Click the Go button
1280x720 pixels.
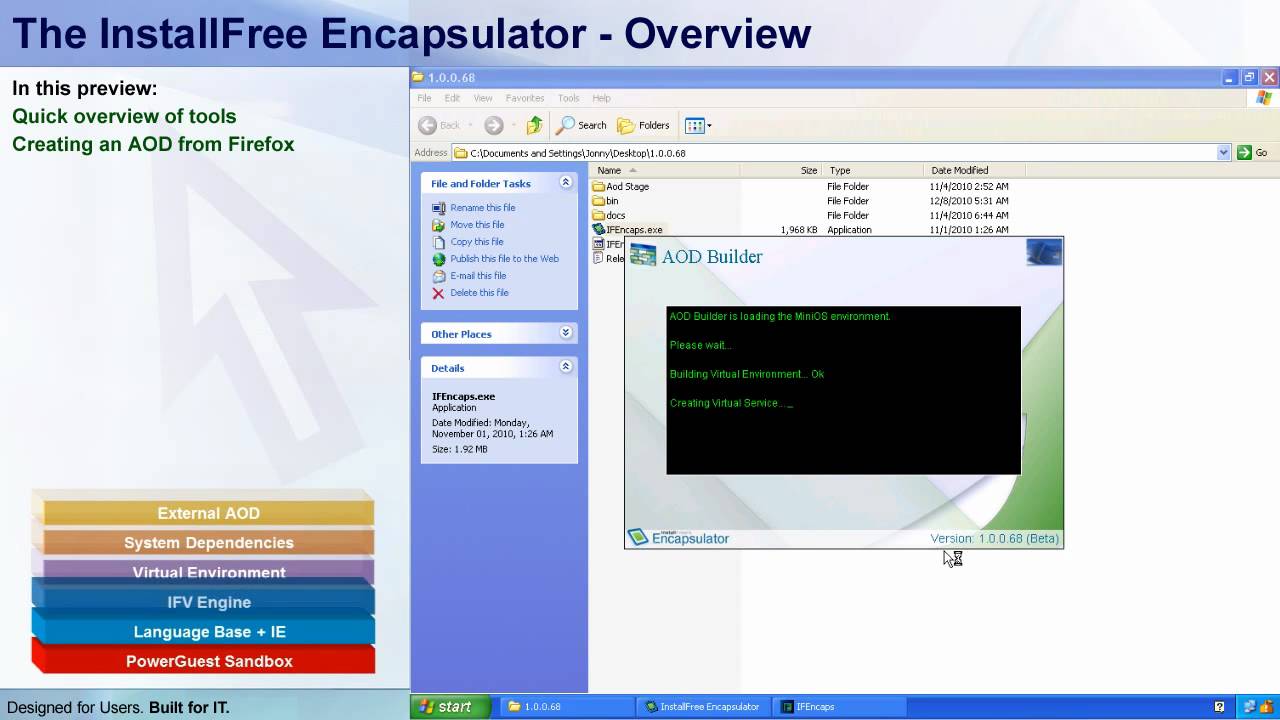tap(1252, 153)
